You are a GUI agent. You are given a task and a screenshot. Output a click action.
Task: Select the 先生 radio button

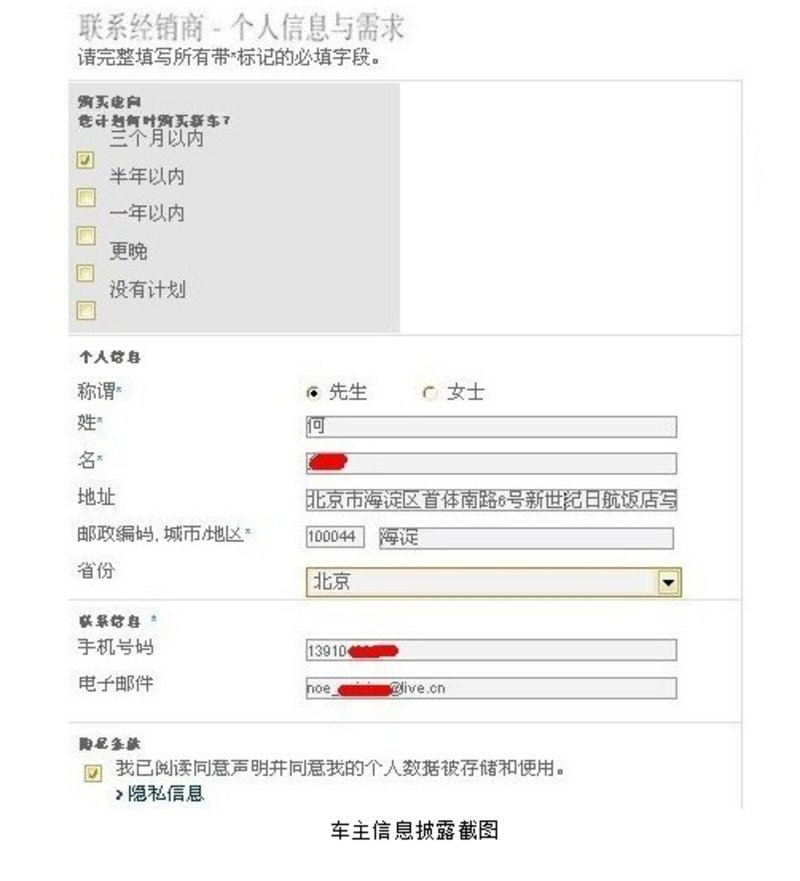313,393
